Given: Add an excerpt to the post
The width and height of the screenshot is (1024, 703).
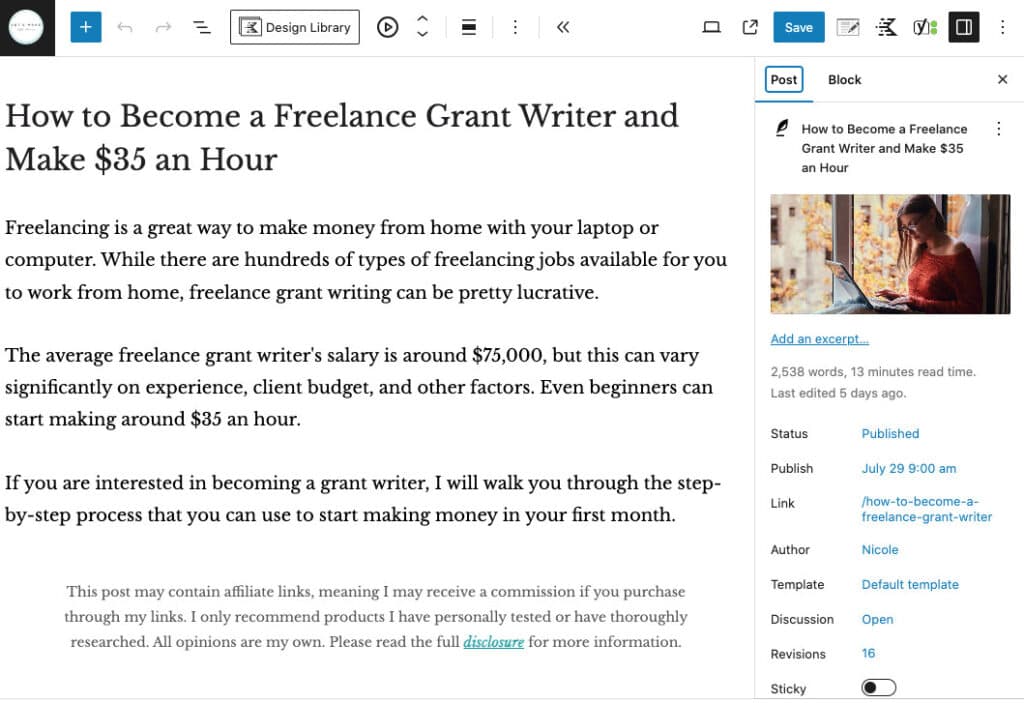Looking at the screenshot, I should [x=819, y=339].
